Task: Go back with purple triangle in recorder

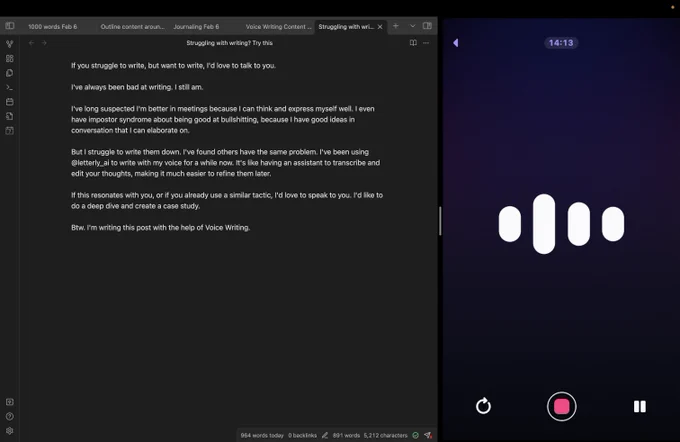Action: click(x=456, y=43)
